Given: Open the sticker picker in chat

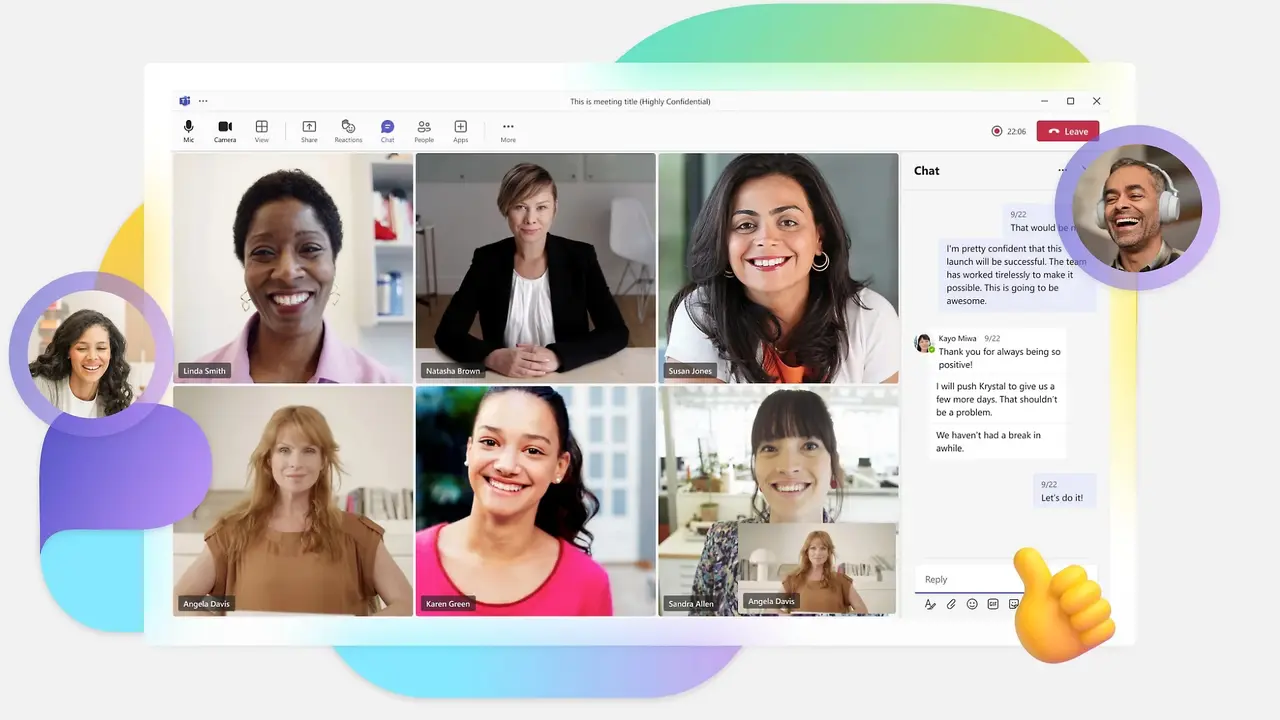Looking at the screenshot, I should click(1013, 604).
